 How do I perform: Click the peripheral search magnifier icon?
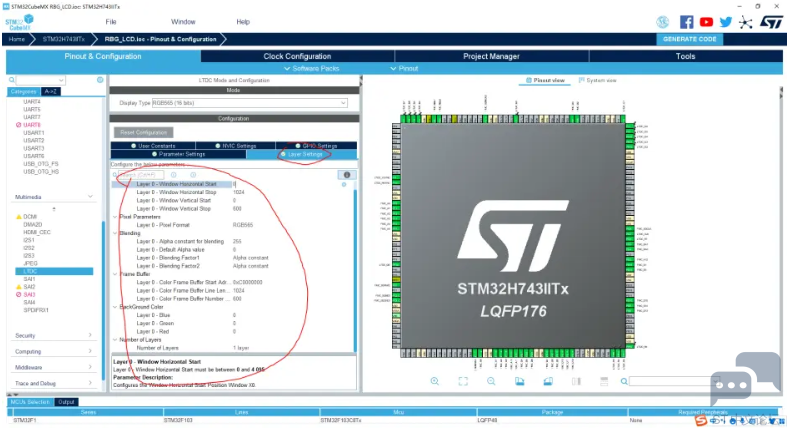click(x=12, y=80)
